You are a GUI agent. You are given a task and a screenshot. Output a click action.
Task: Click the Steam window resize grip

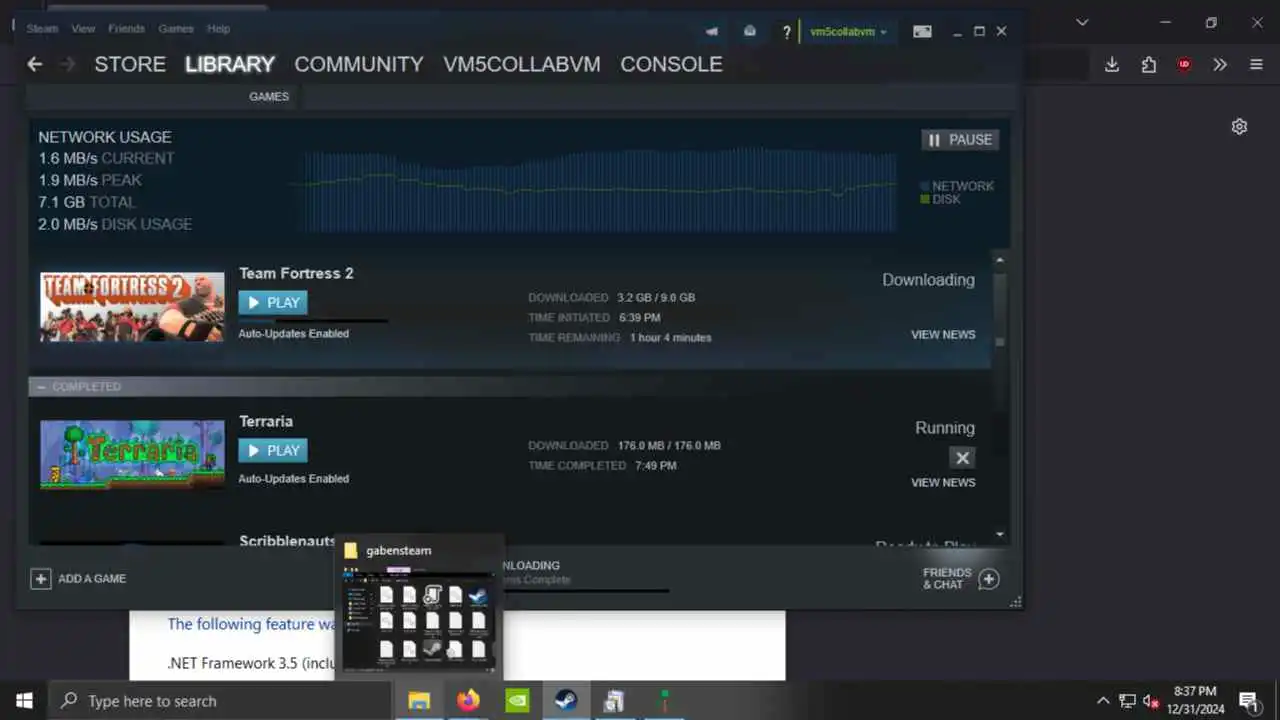tap(1016, 602)
